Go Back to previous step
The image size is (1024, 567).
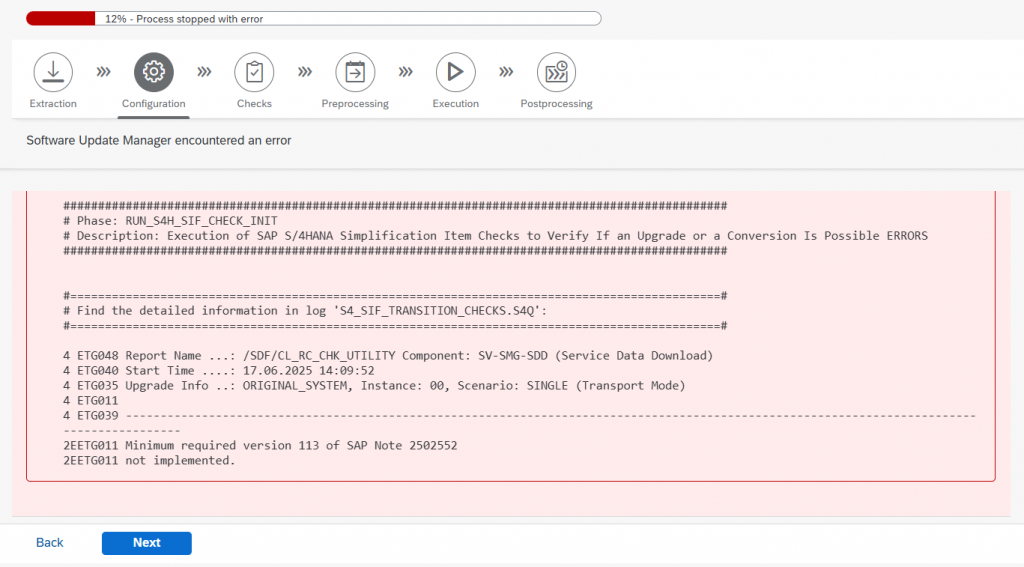[50, 543]
